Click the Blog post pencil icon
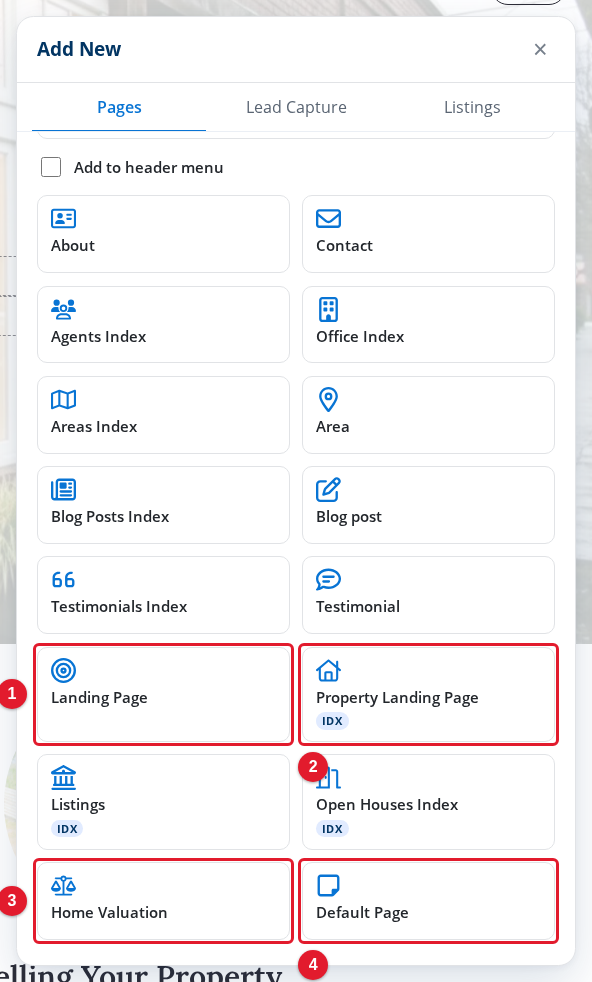 328,490
